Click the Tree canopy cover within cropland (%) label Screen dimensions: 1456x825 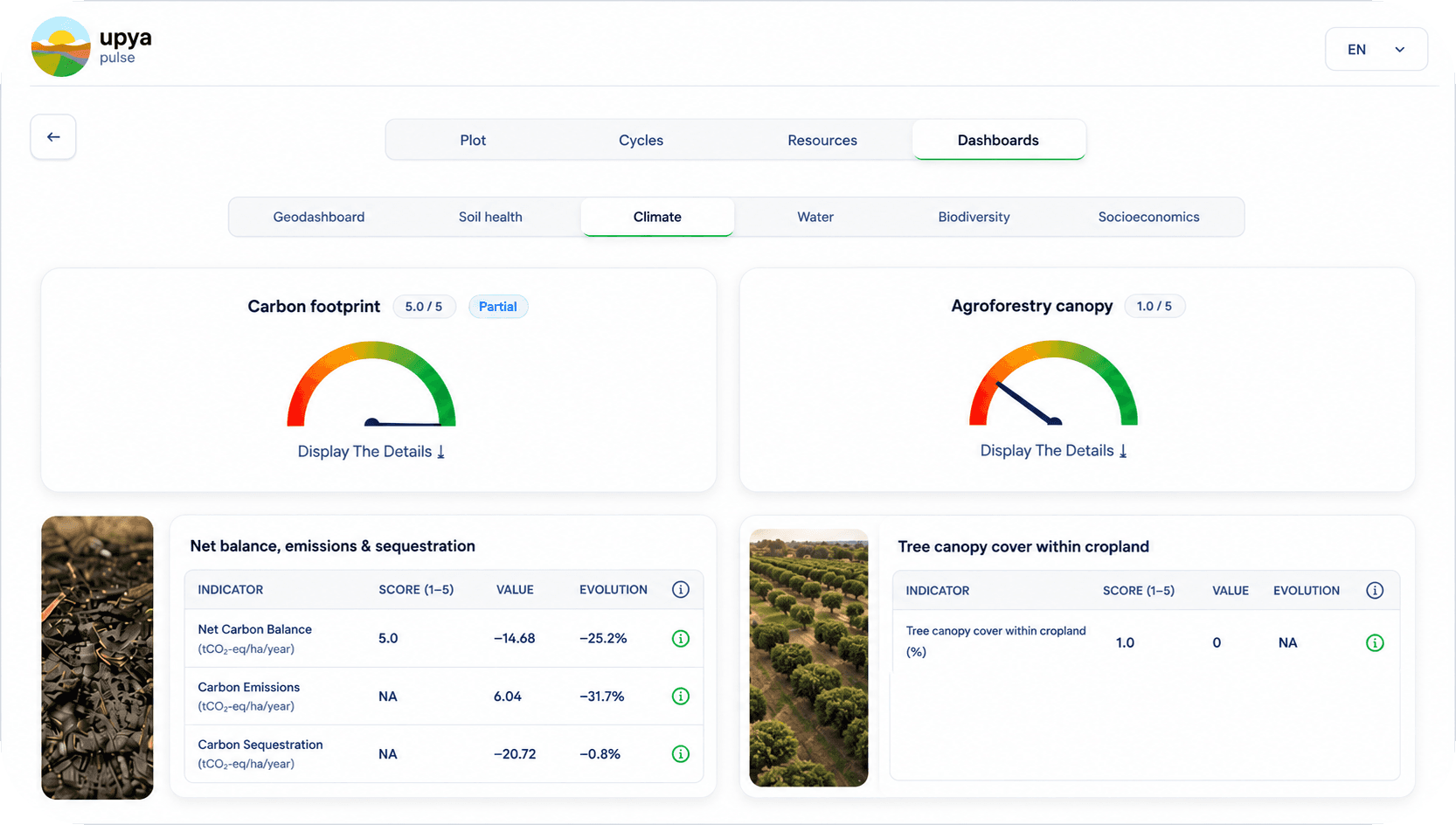point(995,641)
